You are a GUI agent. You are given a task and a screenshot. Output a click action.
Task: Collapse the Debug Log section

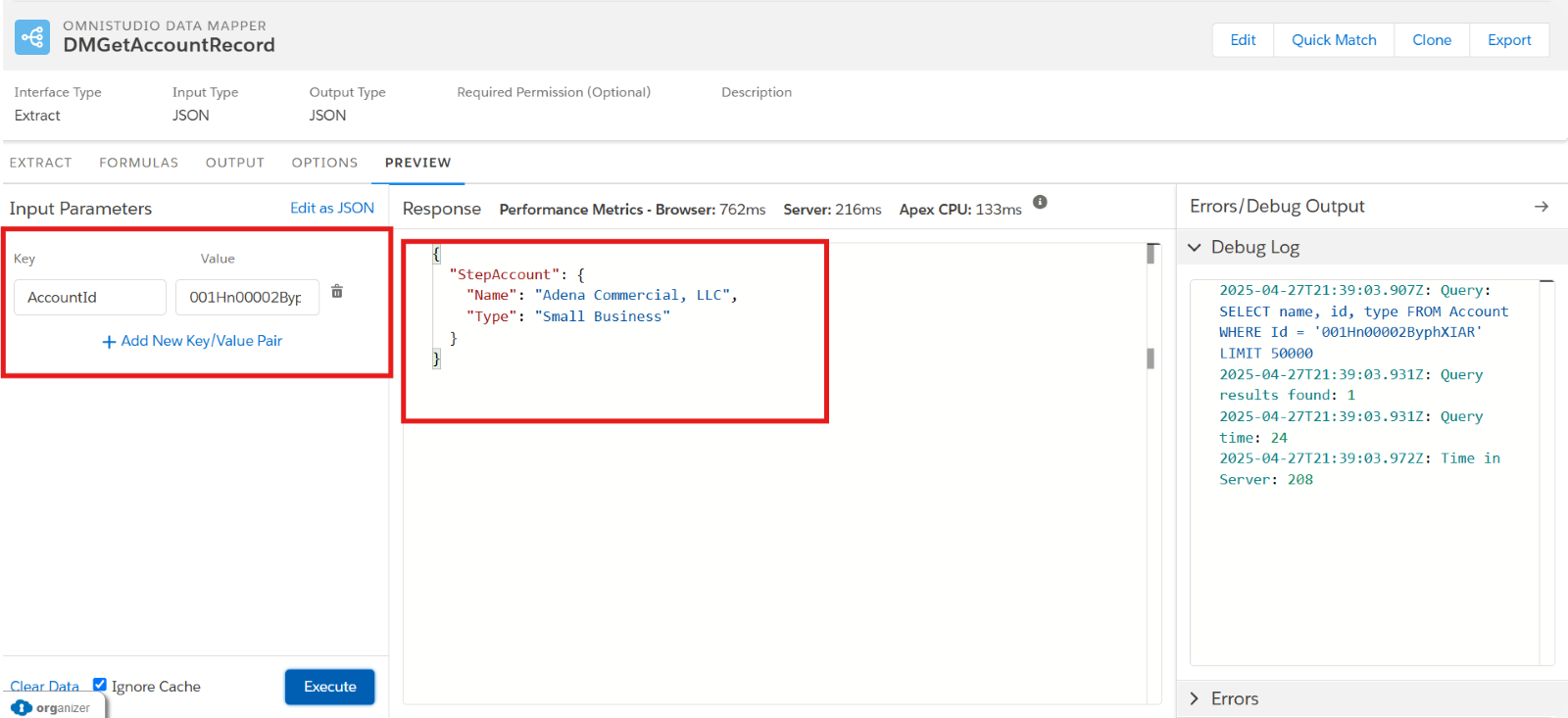coord(1195,248)
